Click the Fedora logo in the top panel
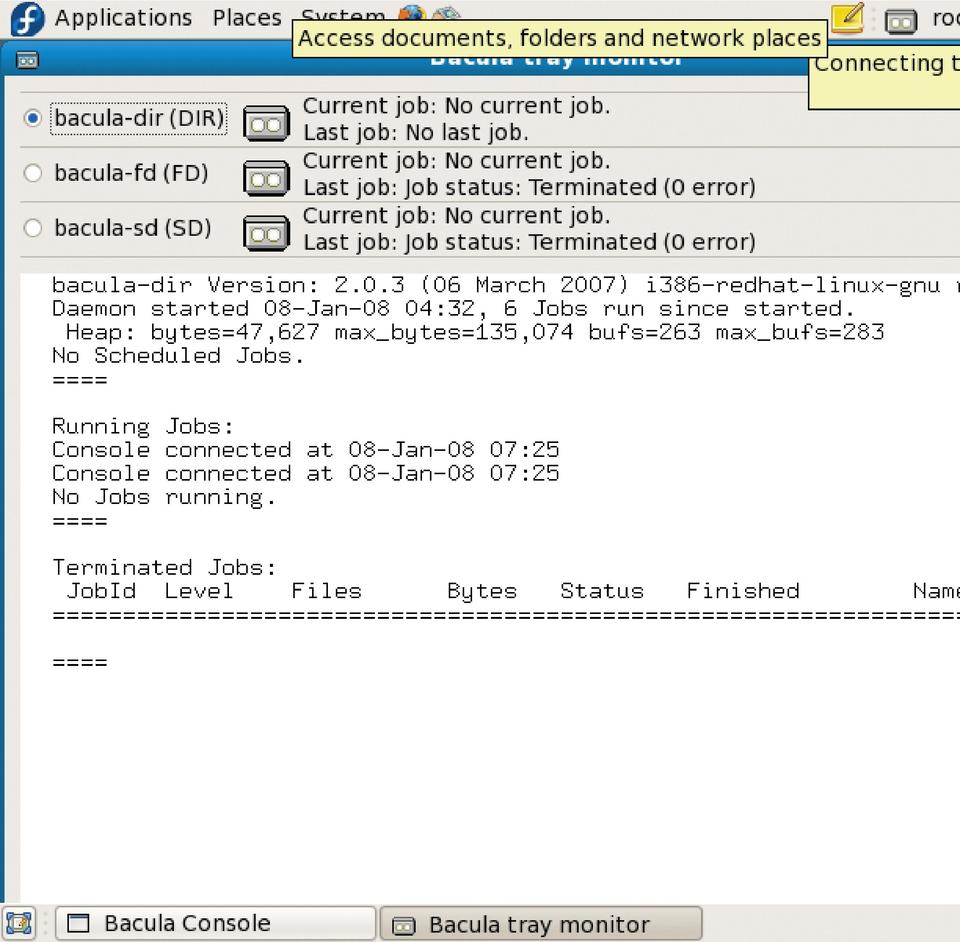The width and height of the screenshot is (960, 942). coord(27,18)
